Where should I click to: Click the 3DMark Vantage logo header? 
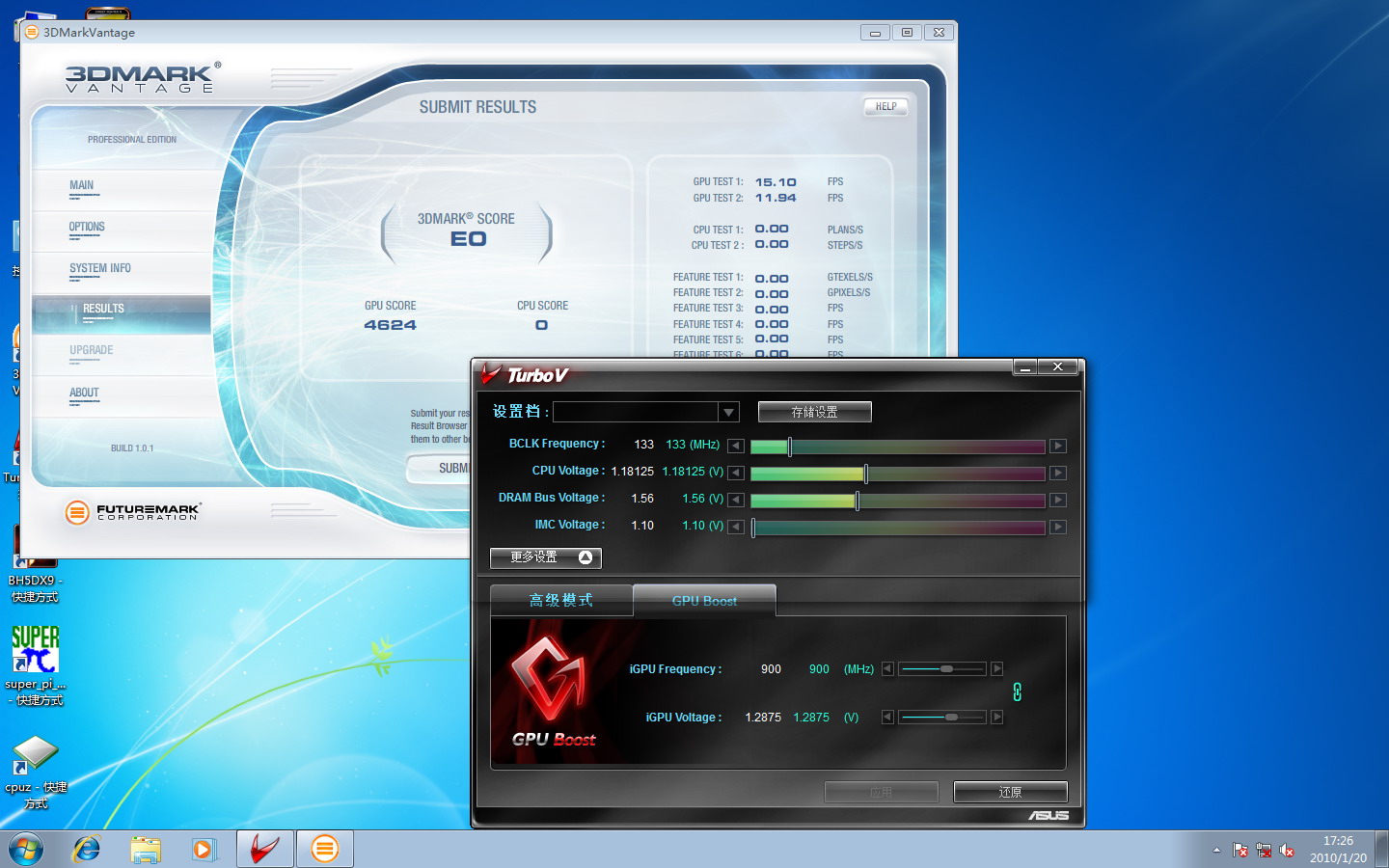point(143,78)
